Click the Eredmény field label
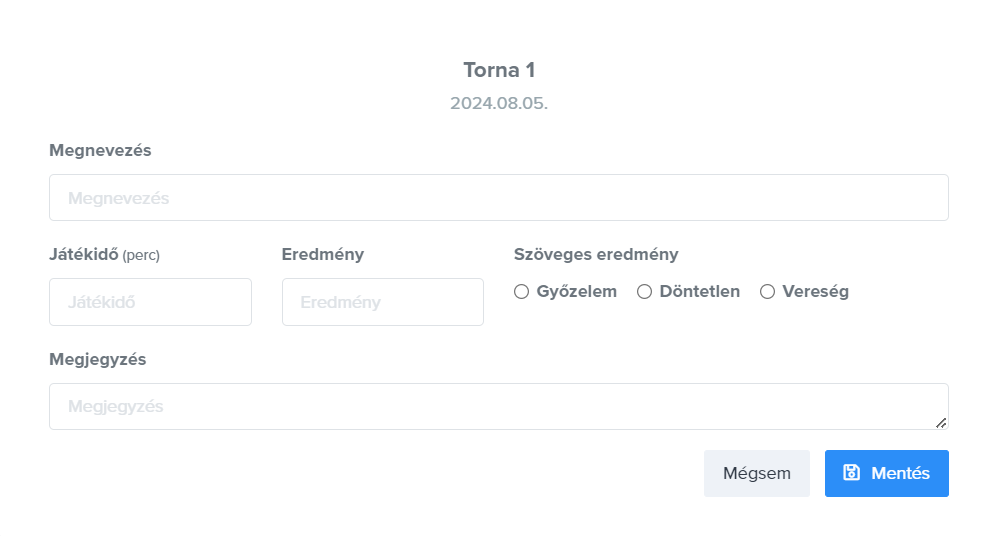The height and width of the screenshot is (536, 996). [323, 254]
